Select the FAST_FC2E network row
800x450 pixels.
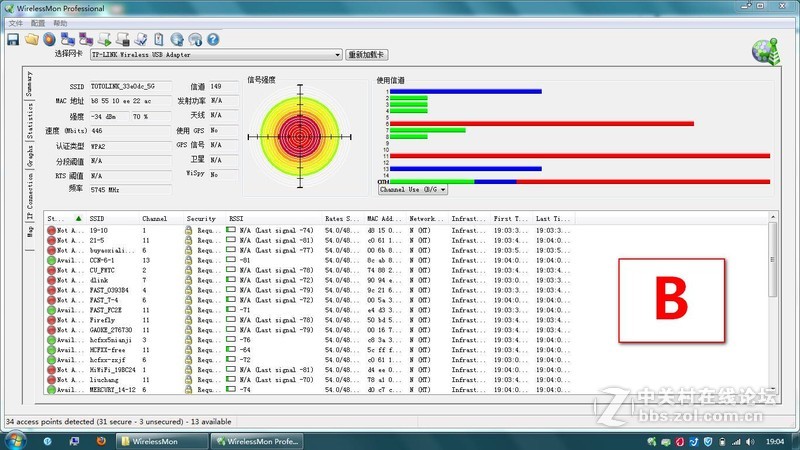(309, 310)
